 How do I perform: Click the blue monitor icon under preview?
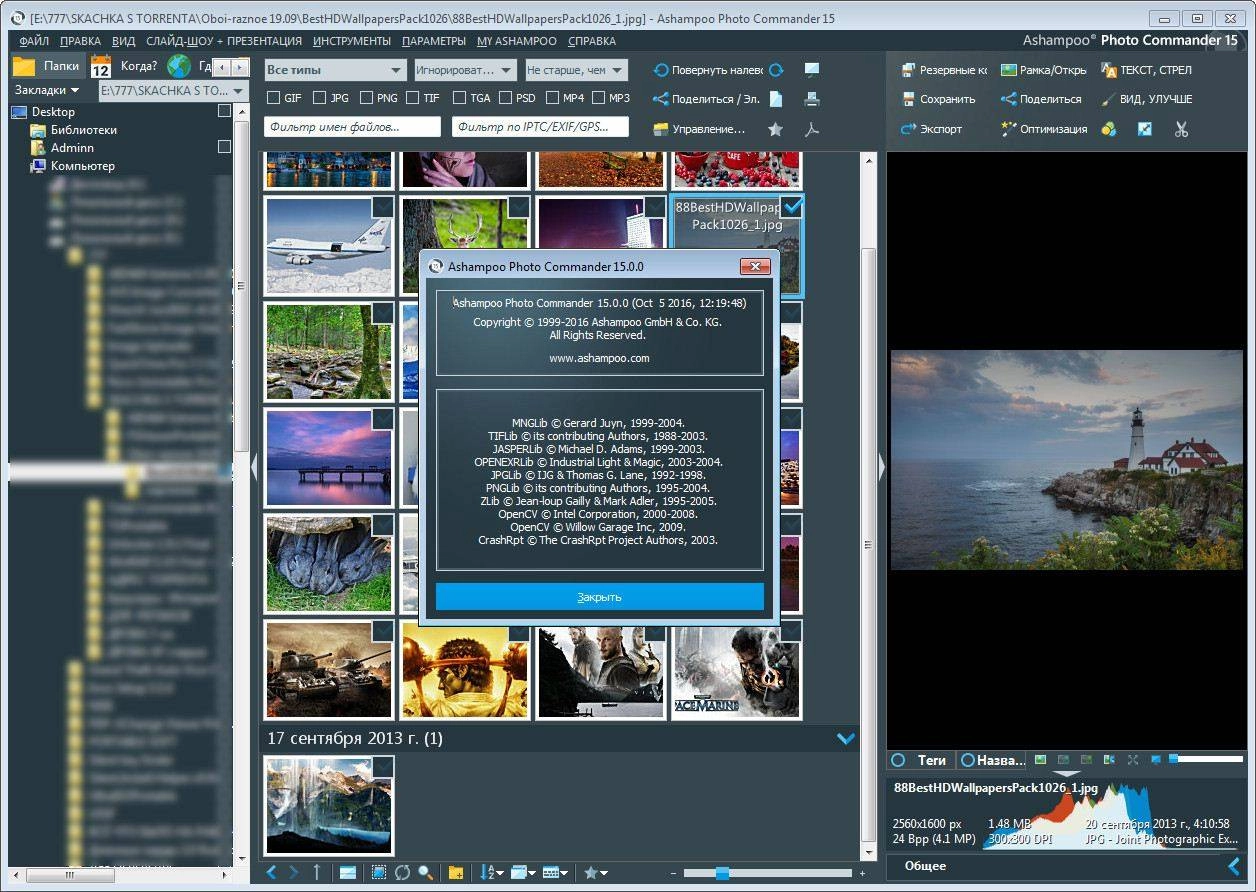(1155, 760)
